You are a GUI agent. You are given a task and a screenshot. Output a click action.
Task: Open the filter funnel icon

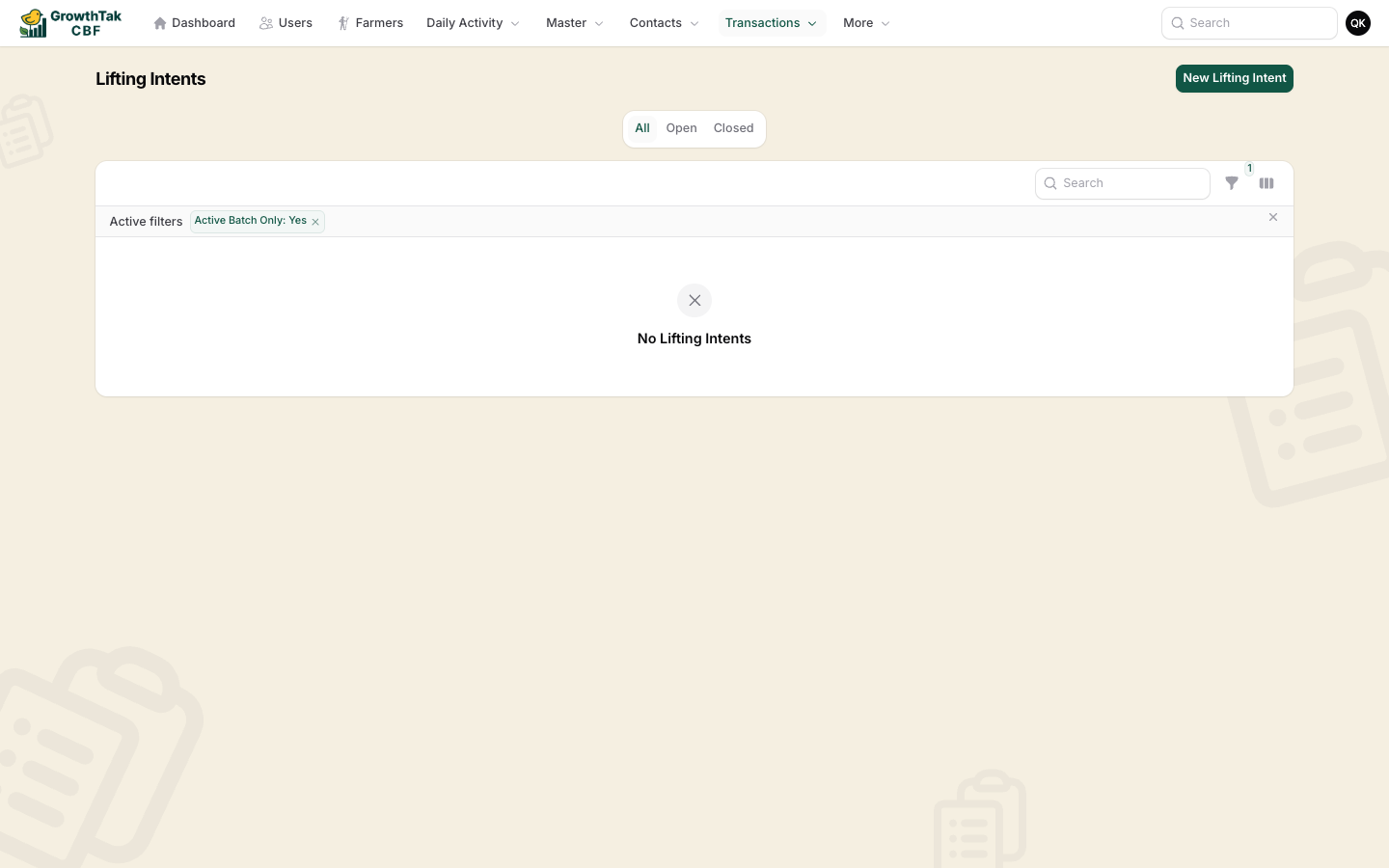pyautogui.click(x=1232, y=183)
